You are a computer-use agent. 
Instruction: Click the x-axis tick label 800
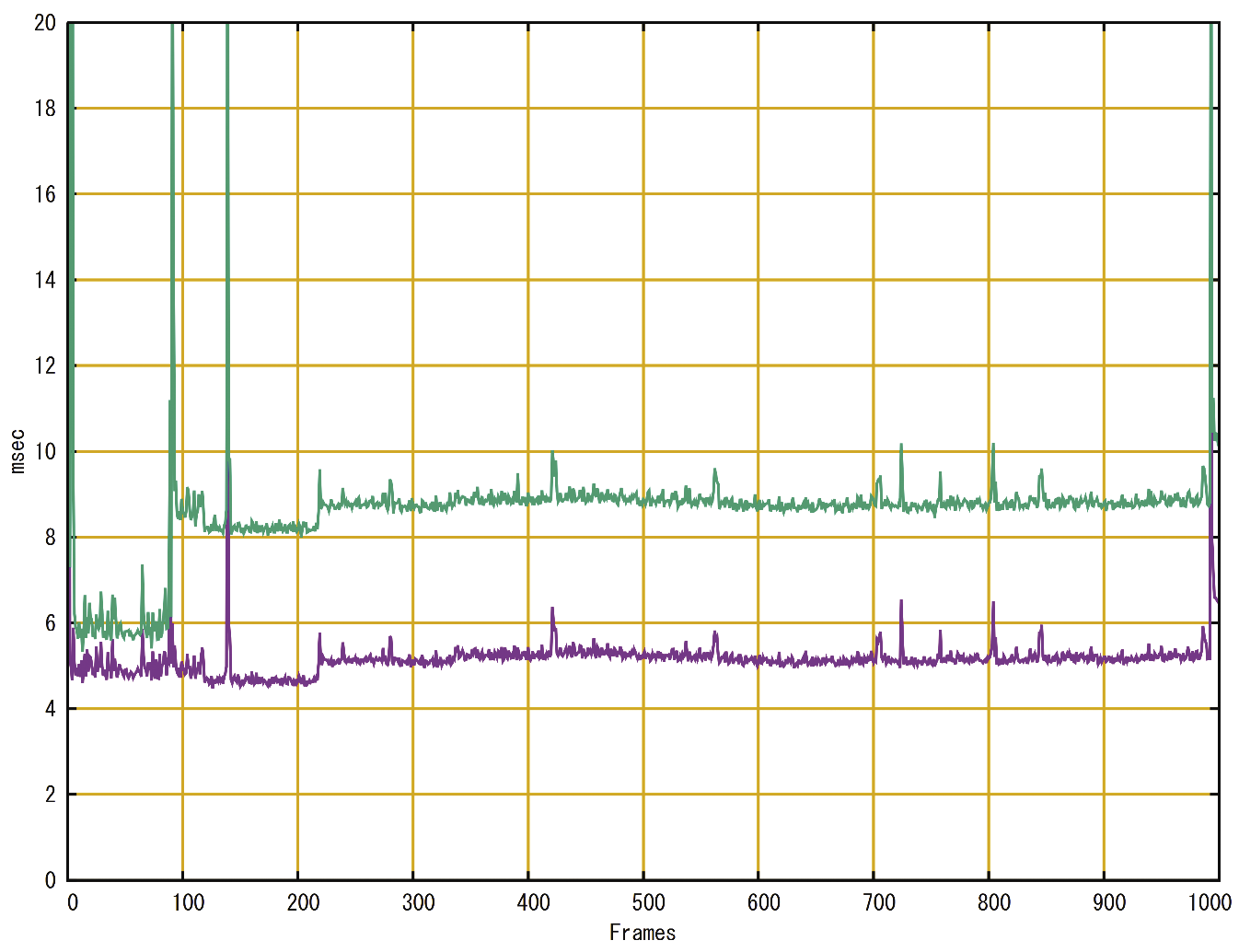pos(994,902)
